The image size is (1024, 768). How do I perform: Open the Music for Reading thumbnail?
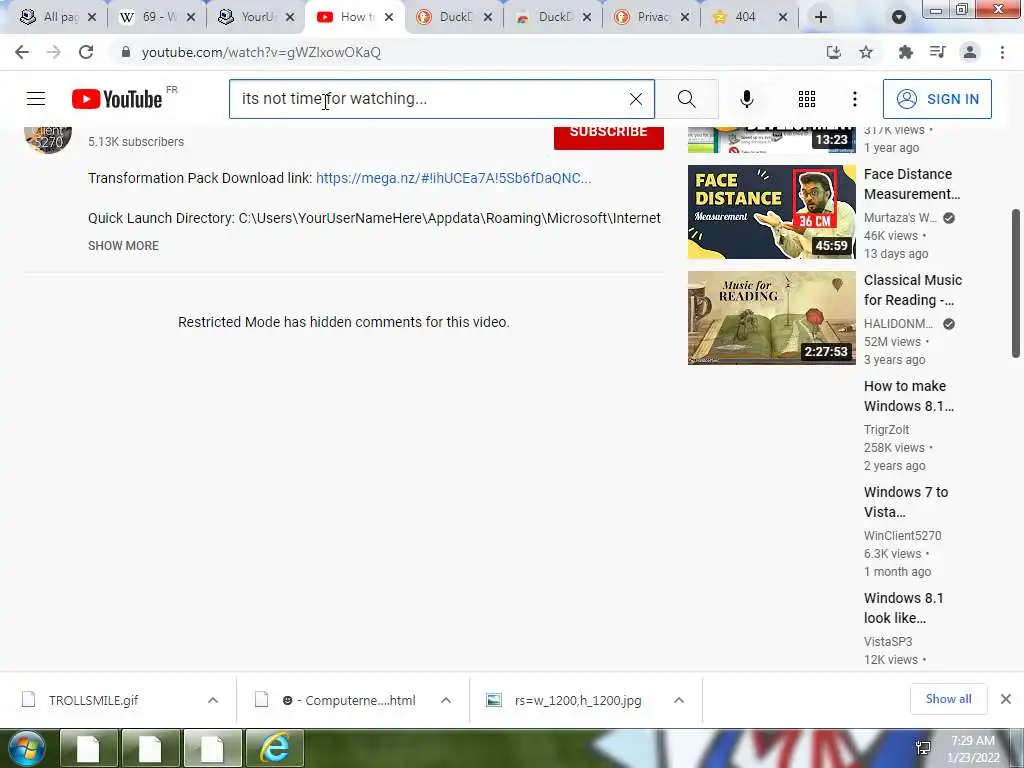click(771, 317)
